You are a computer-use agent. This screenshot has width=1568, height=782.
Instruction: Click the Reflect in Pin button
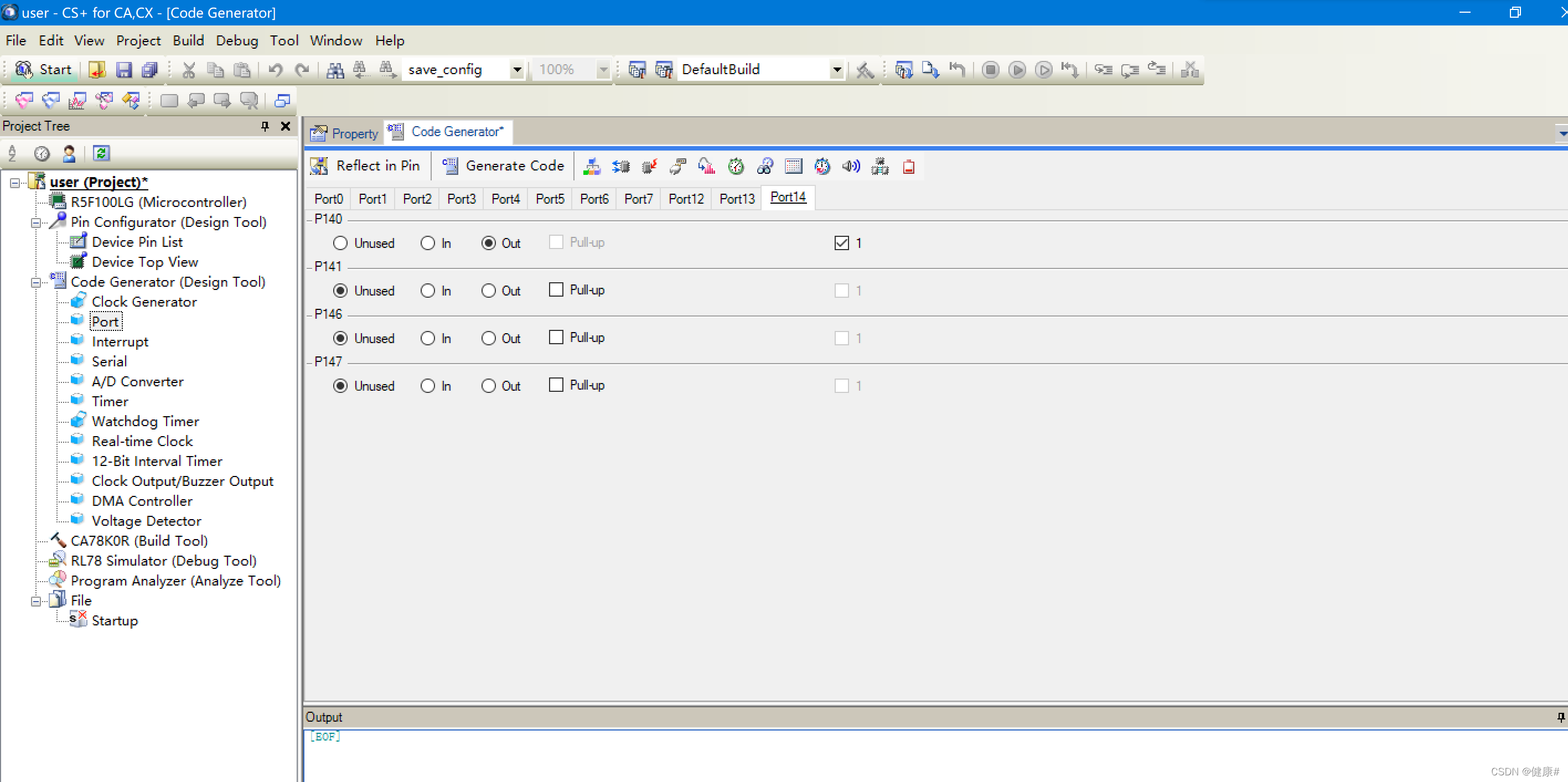tap(366, 166)
